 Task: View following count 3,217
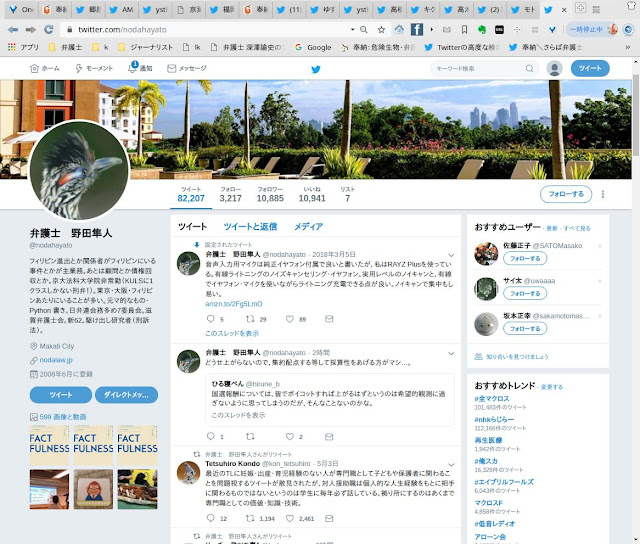(x=231, y=195)
